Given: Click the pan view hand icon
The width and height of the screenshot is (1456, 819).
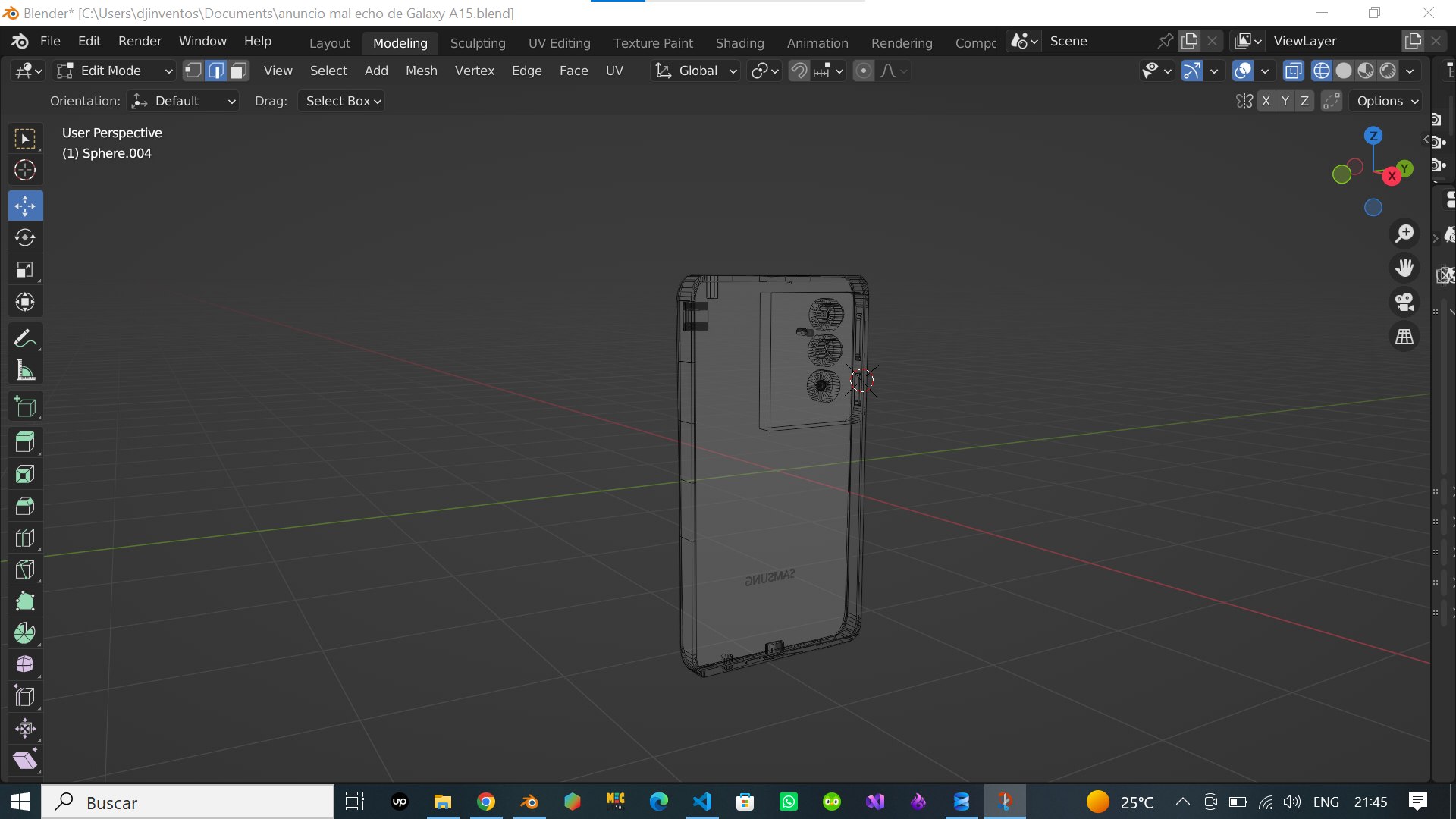Looking at the screenshot, I should click(1404, 268).
